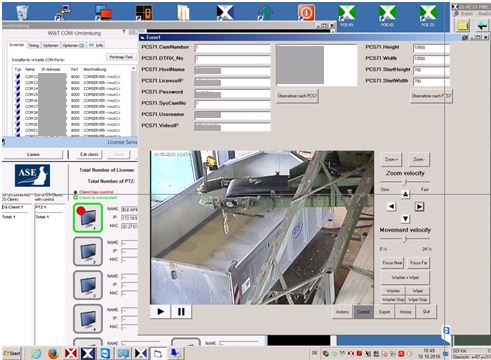The image size is (491, 360).
Task: Click the Zoom+ button
Action: [x=391, y=159]
